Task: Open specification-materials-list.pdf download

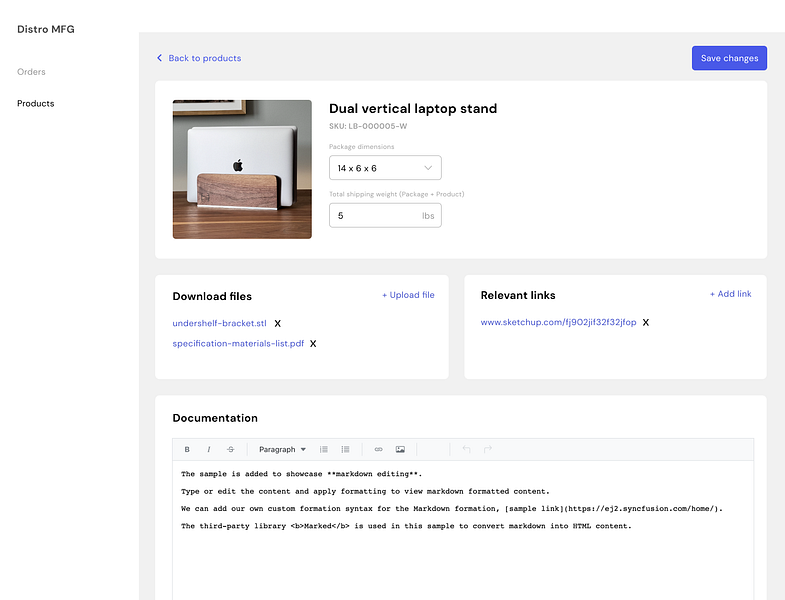Action: [238, 344]
